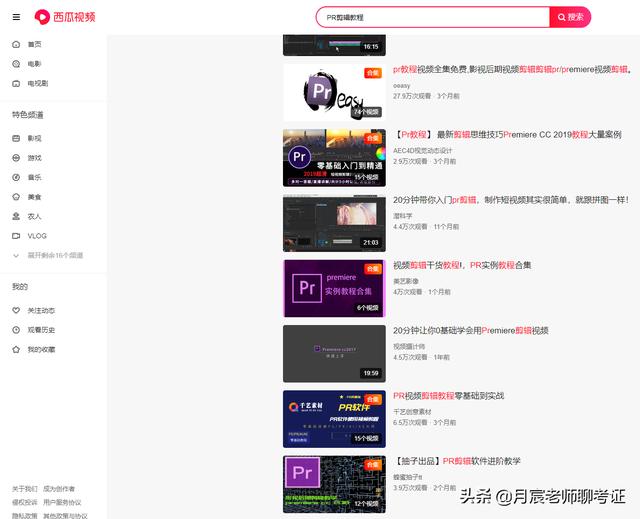This screenshot has width=640, height=519.
Task: Click 27.9万次观看 view count
Action: 412,96
